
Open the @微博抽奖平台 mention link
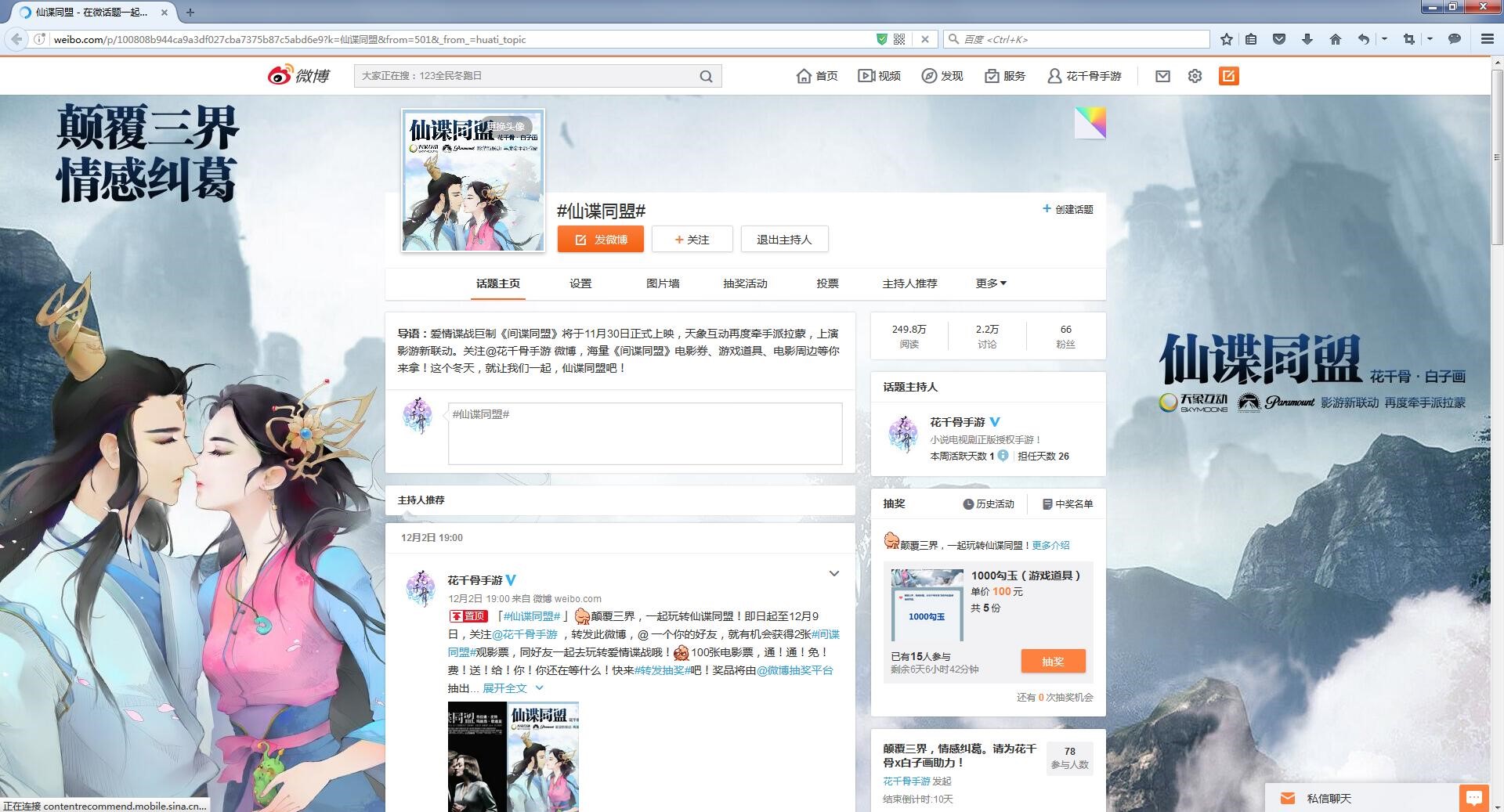[x=795, y=670]
